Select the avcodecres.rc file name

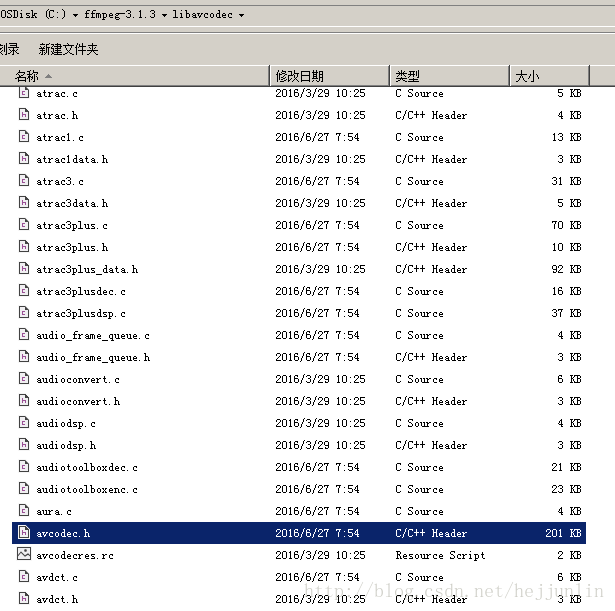tap(75, 555)
